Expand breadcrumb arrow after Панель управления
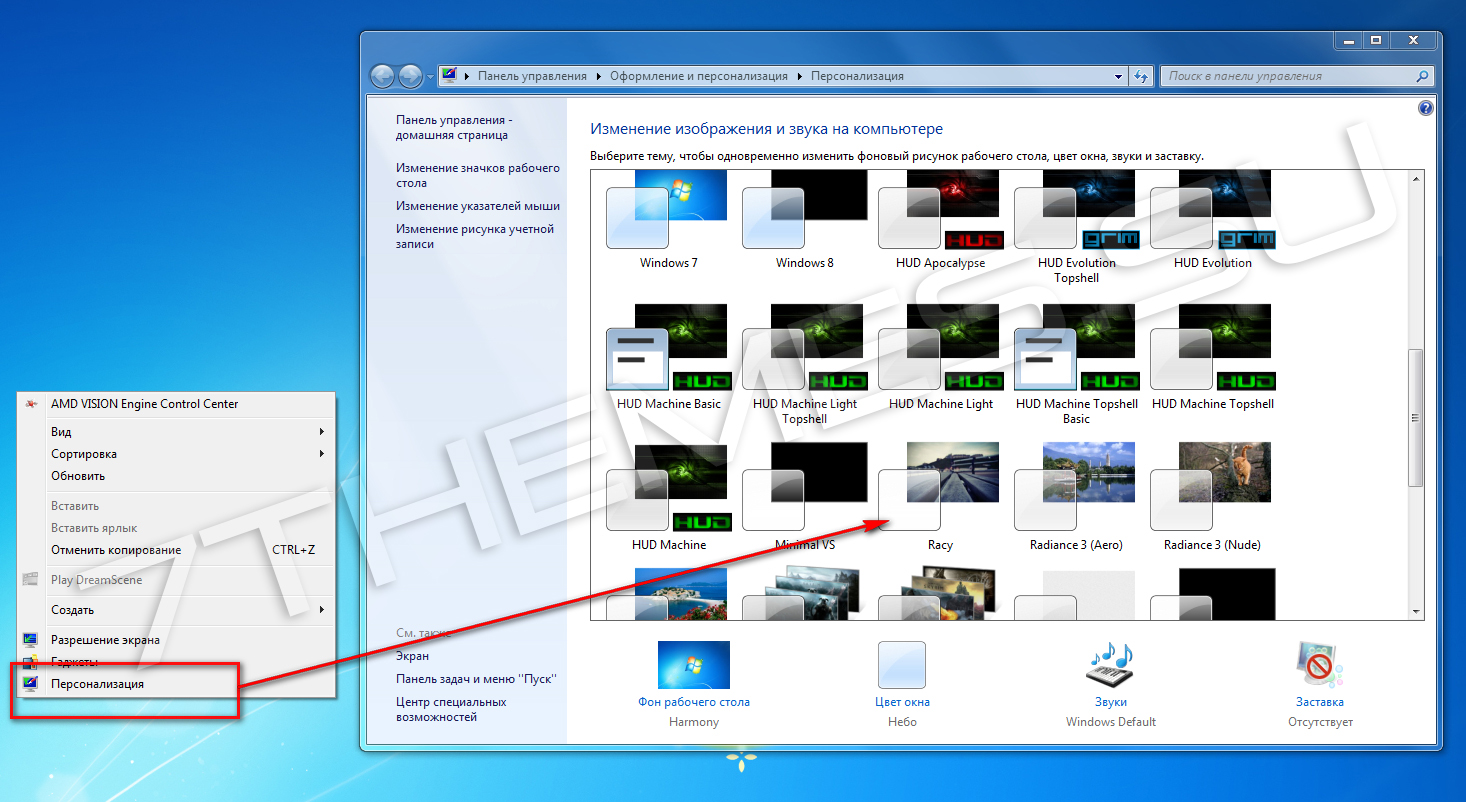Image resolution: width=1466 pixels, height=802 pixels. [599, 76]
